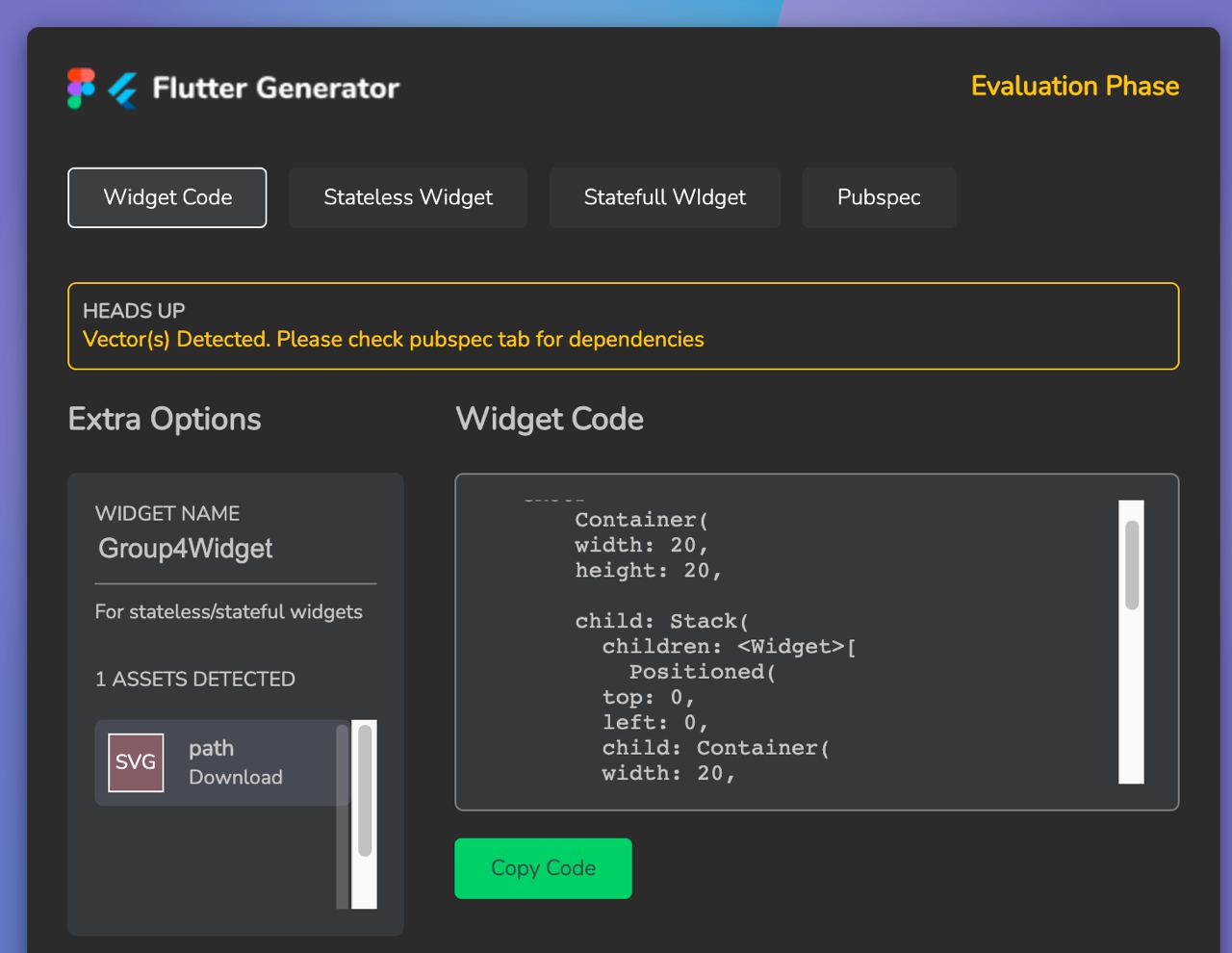Viewport: 1232px width, 953px height.
Task: Click the 'Positioned(' code line
Action: [703, 671]
